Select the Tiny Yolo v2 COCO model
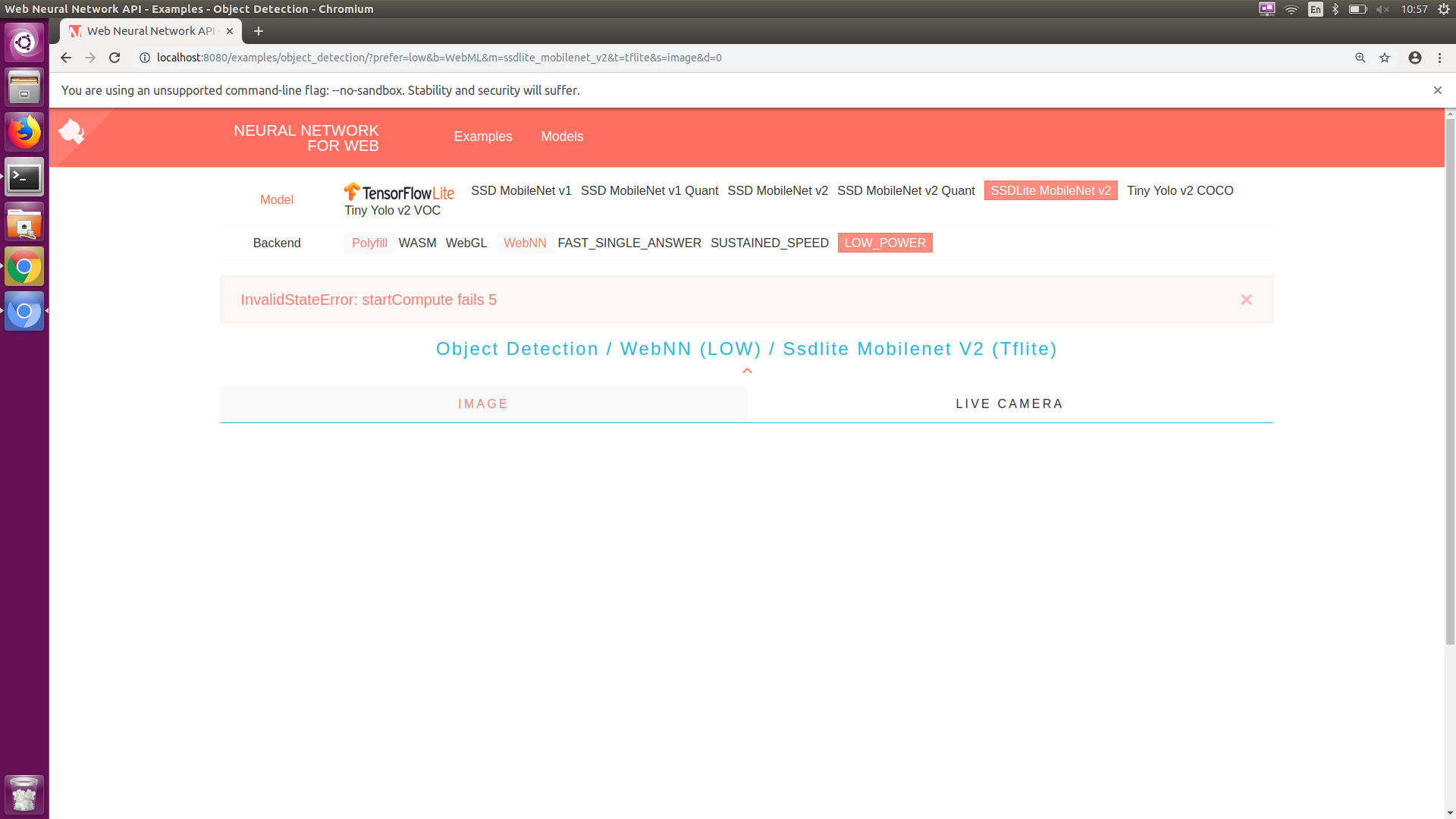 click(x=1180, y=190)
